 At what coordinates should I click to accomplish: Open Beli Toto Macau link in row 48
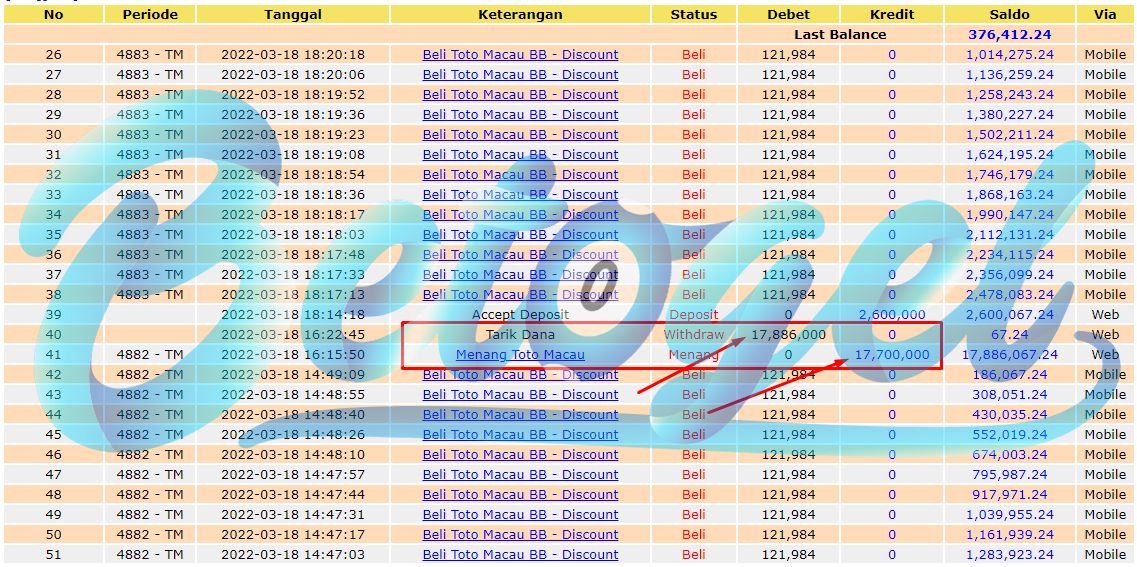click(x=520, y=494)
